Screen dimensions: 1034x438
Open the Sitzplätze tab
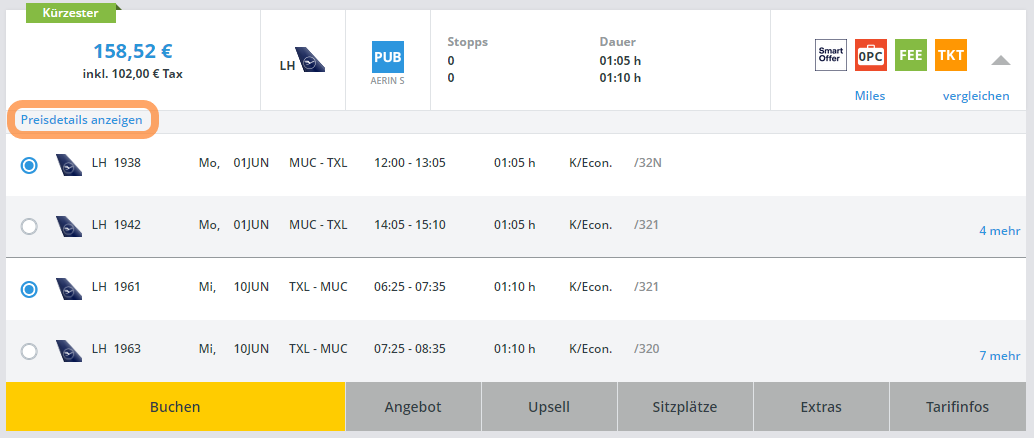[685, 407]
